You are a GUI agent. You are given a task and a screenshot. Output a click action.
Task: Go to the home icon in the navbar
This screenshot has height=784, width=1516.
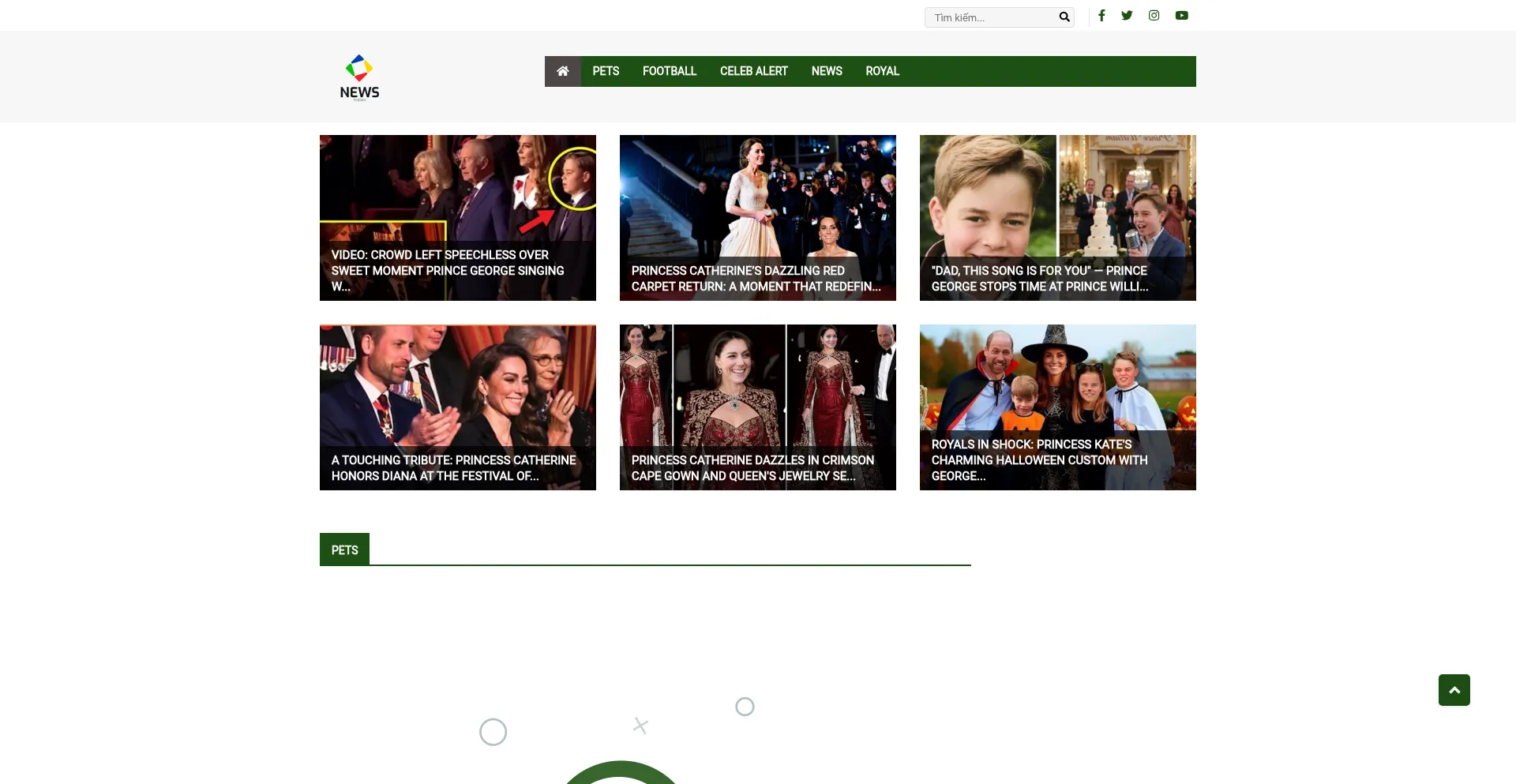(562, 71)
